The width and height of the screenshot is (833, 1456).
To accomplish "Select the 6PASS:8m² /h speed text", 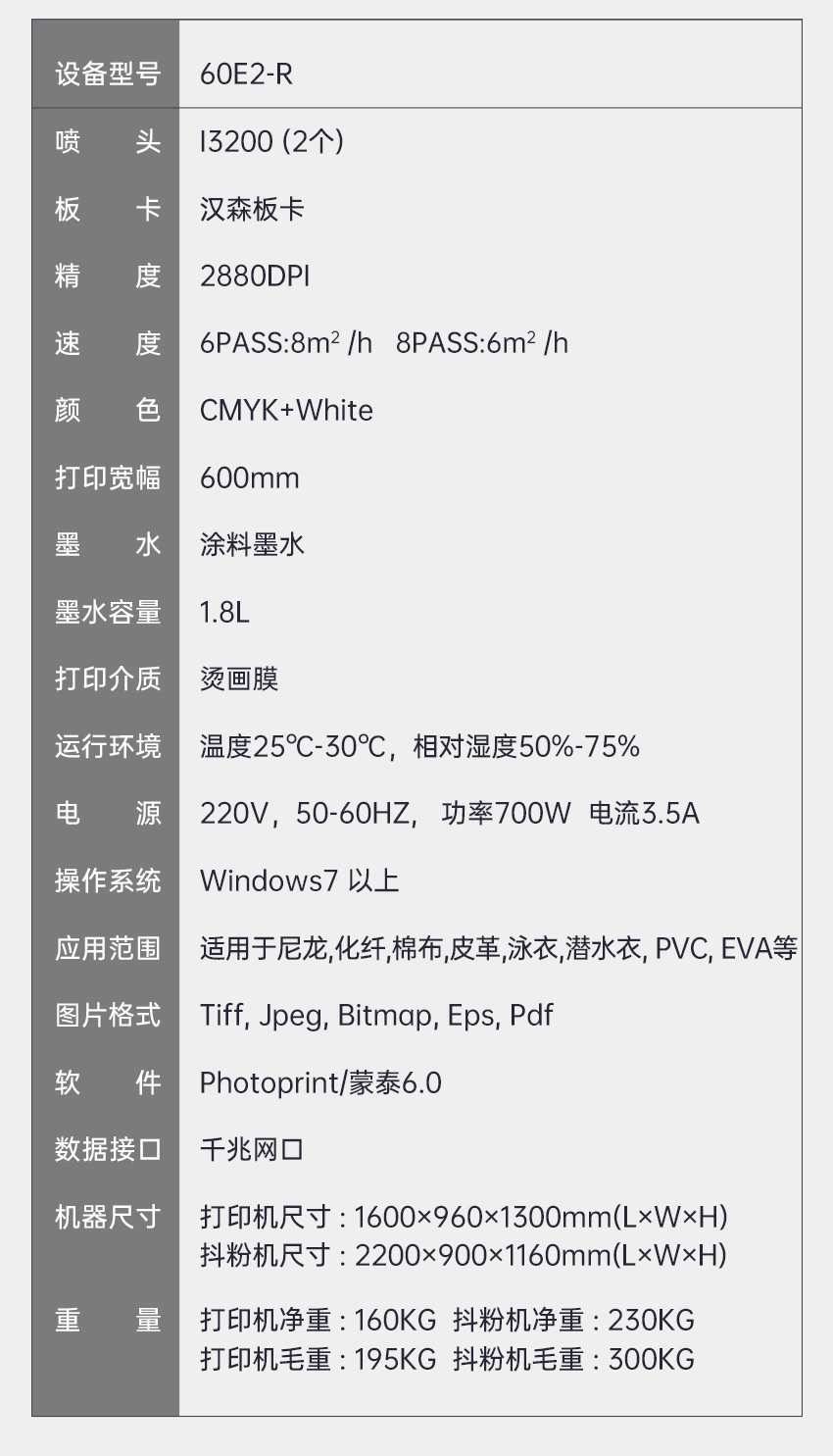I will tap(285, 343).
